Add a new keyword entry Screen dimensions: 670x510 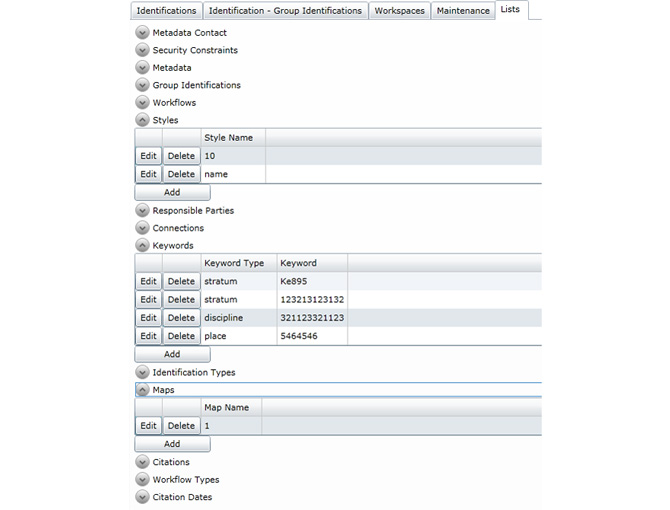coord(172,354)
